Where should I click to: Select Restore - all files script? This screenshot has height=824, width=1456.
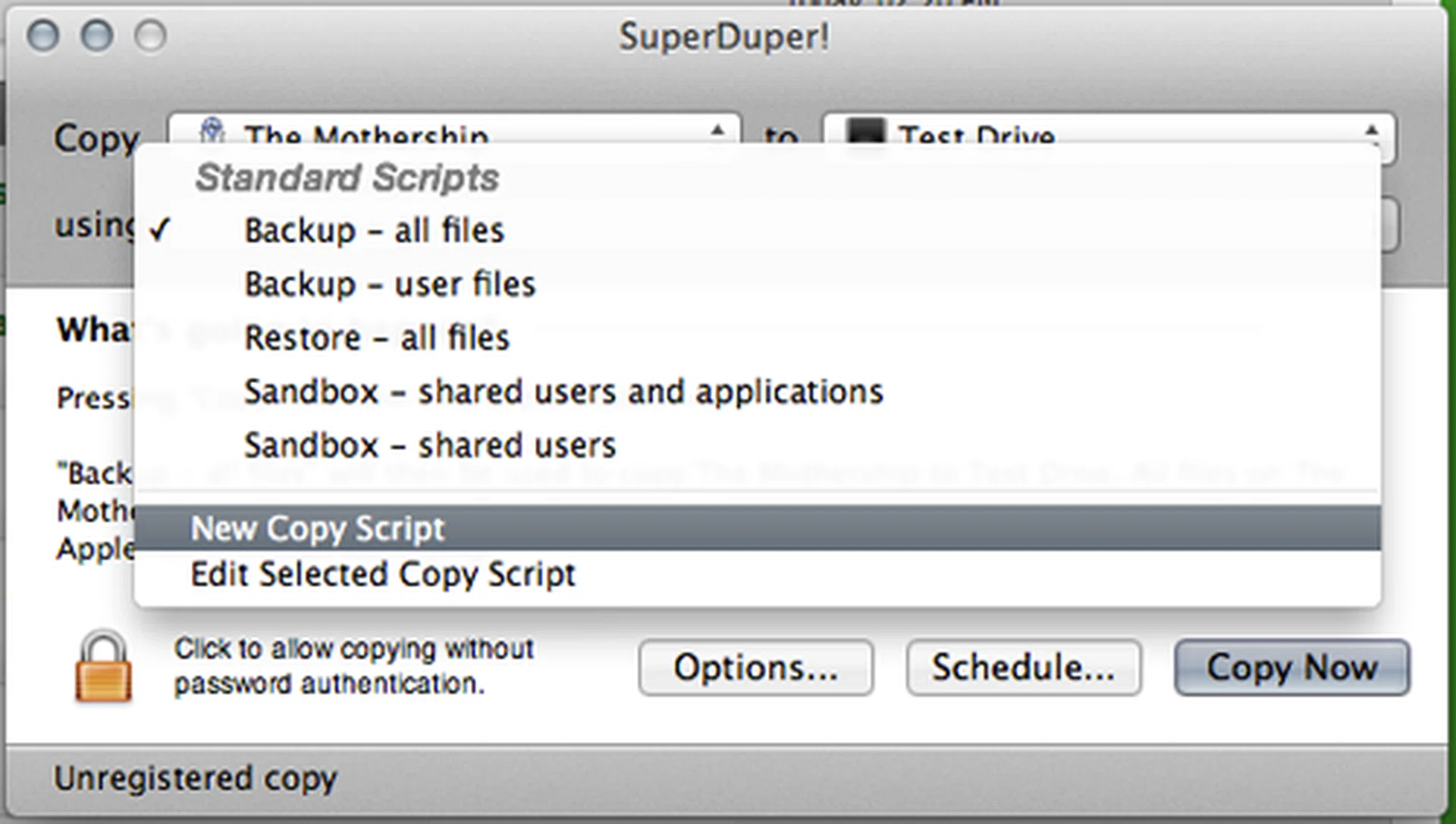pyautogui.click(x=376, y=338)
